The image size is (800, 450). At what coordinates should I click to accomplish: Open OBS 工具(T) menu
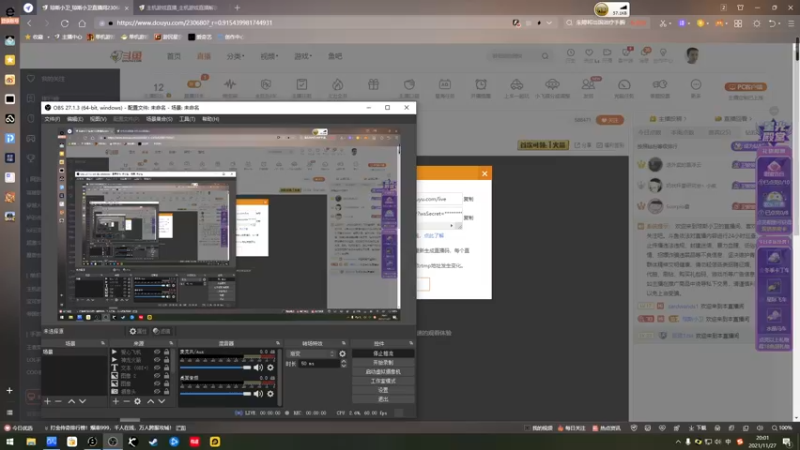pyautogui.click(x=187, y=119)
